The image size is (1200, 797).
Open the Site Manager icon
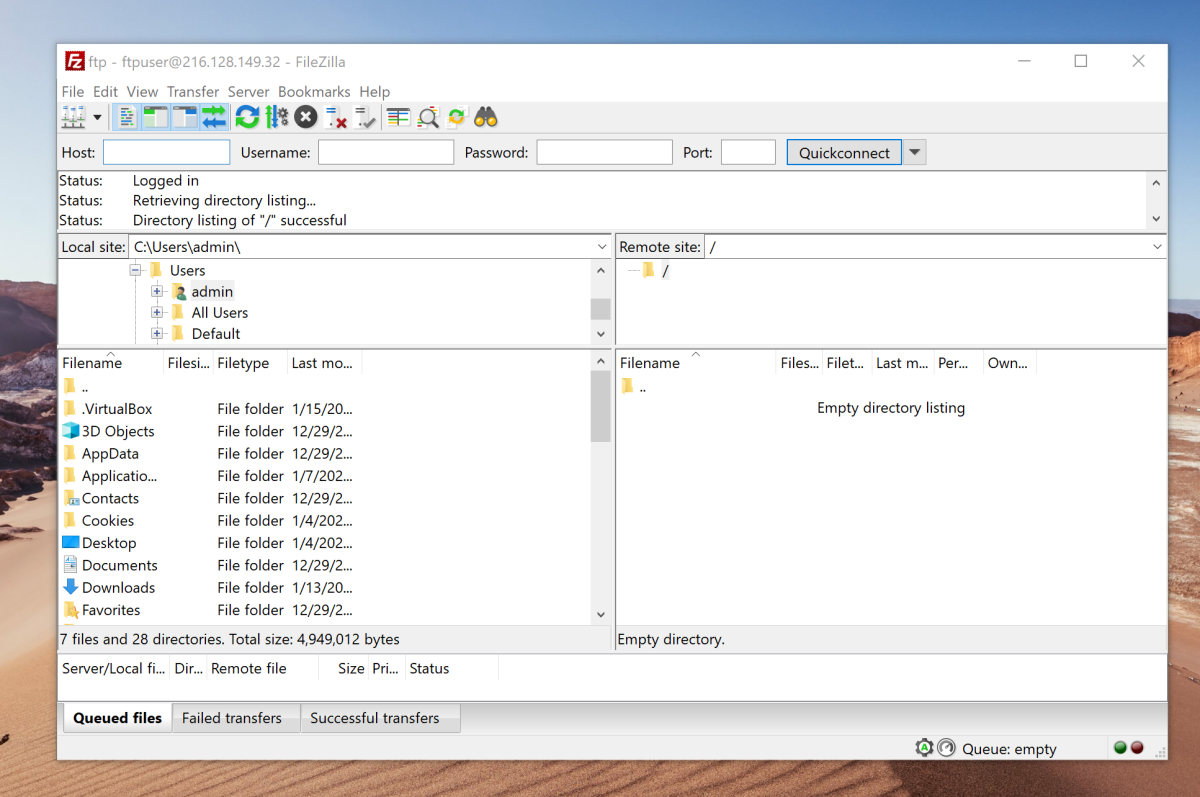point(73,118)
